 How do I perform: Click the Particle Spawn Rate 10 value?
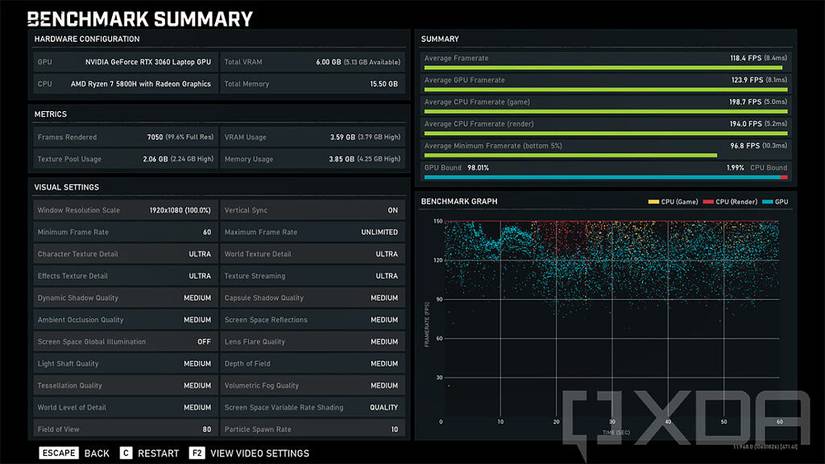(x=395, y=429)
